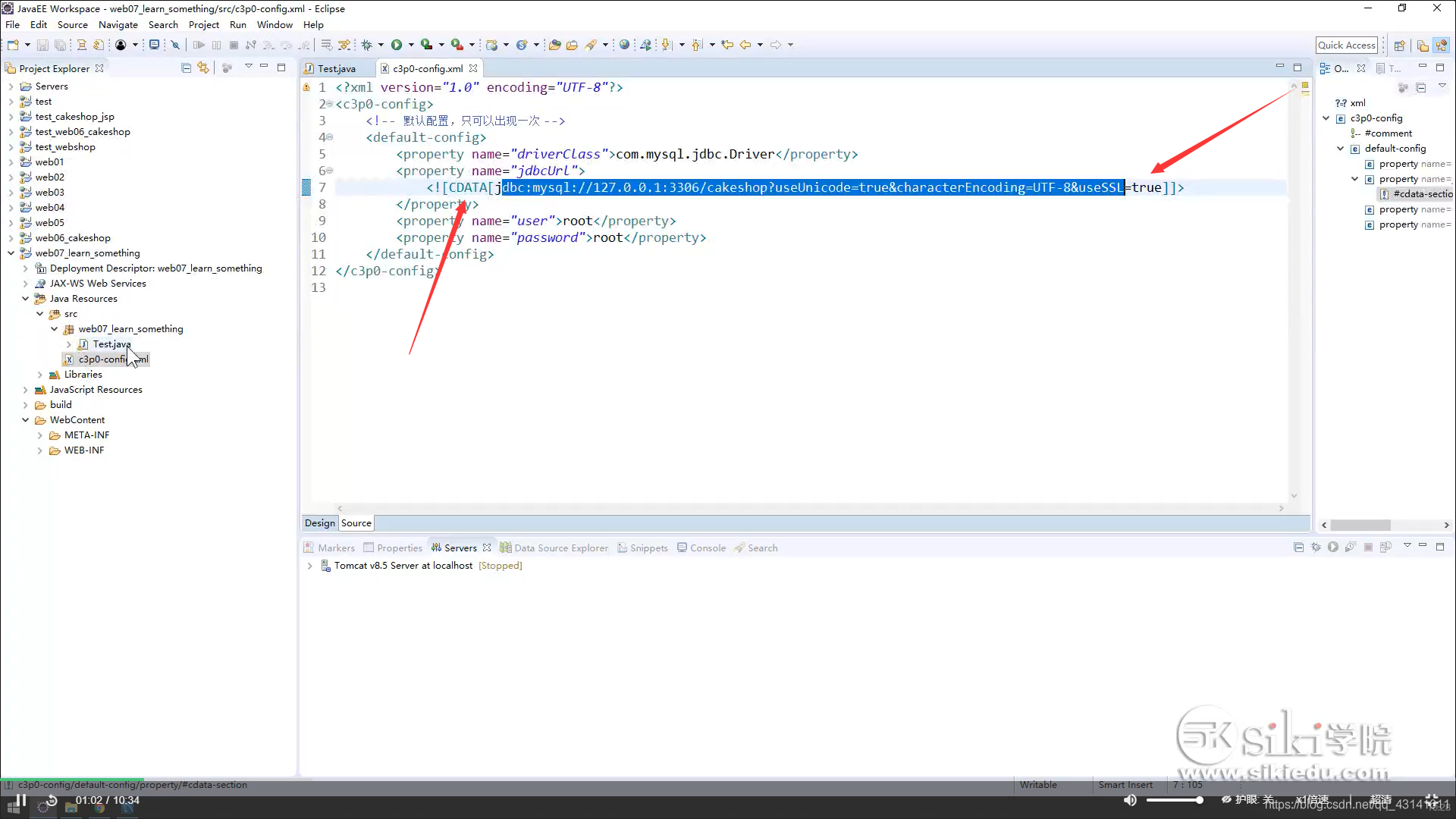1456x819 pixels.
Task: Expand the Tomcat v8.5 Server entry
Action: point(309,566)
